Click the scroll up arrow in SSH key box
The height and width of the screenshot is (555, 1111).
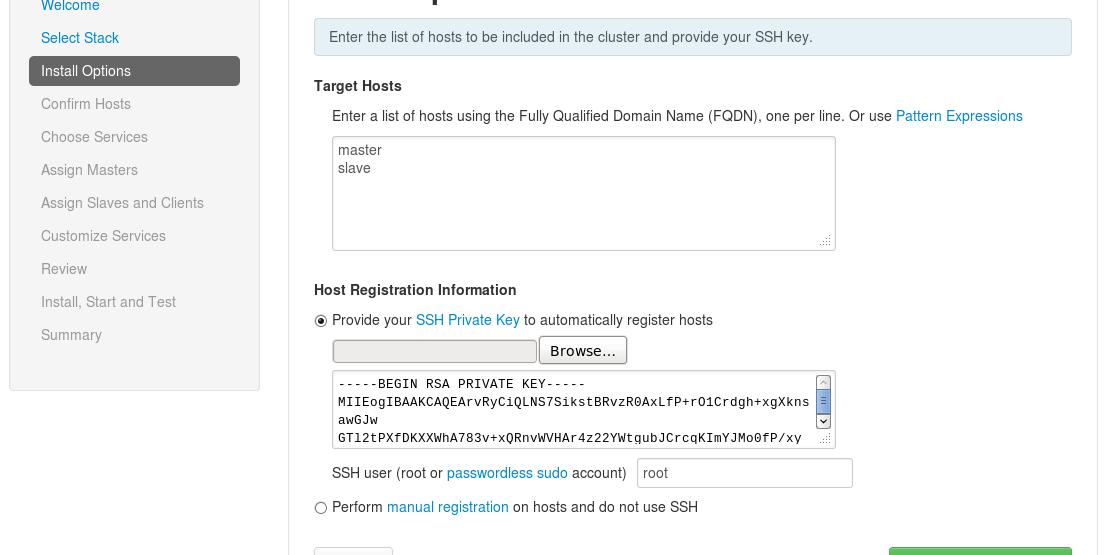click(x=823, y=383)
